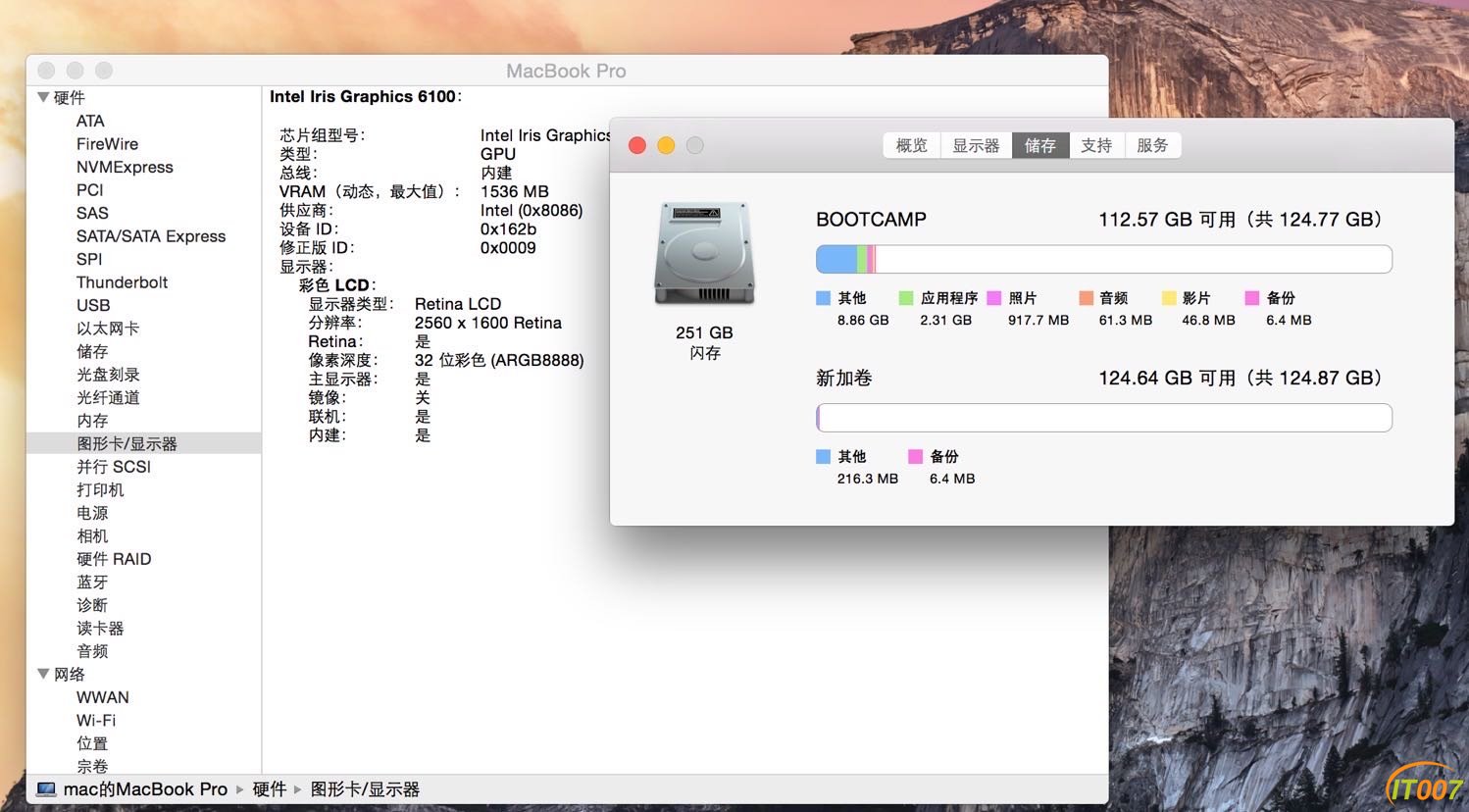Select 位置 under 网络
This screenshot has width=1469, height=812.
pos(92,743)
